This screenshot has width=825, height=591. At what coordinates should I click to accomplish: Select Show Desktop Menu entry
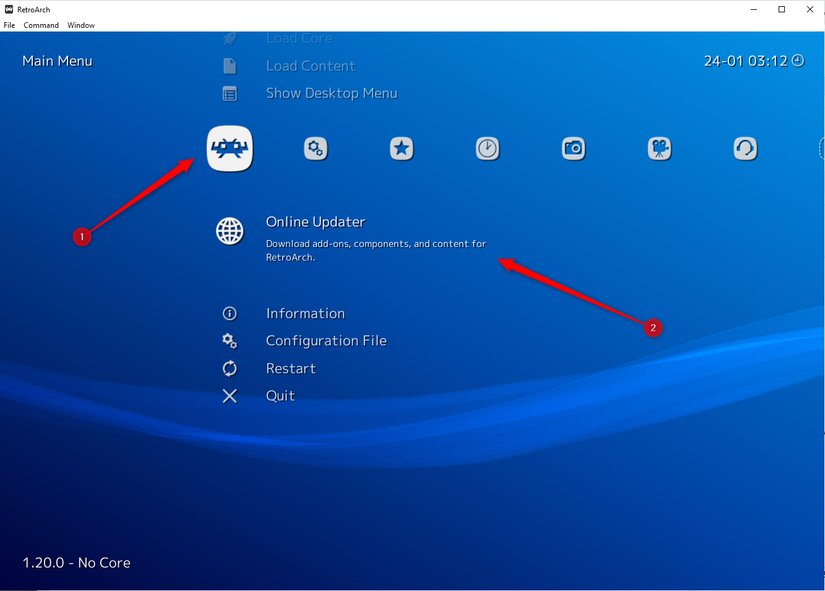[x=331, y=93]
